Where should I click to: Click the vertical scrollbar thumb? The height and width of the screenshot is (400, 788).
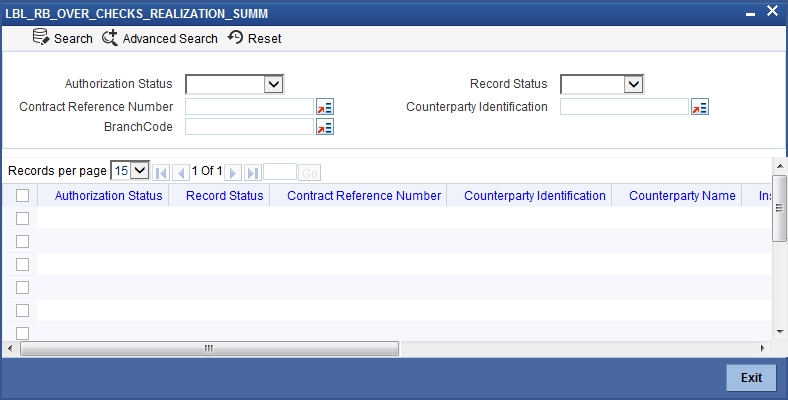[x=779, y=209]
